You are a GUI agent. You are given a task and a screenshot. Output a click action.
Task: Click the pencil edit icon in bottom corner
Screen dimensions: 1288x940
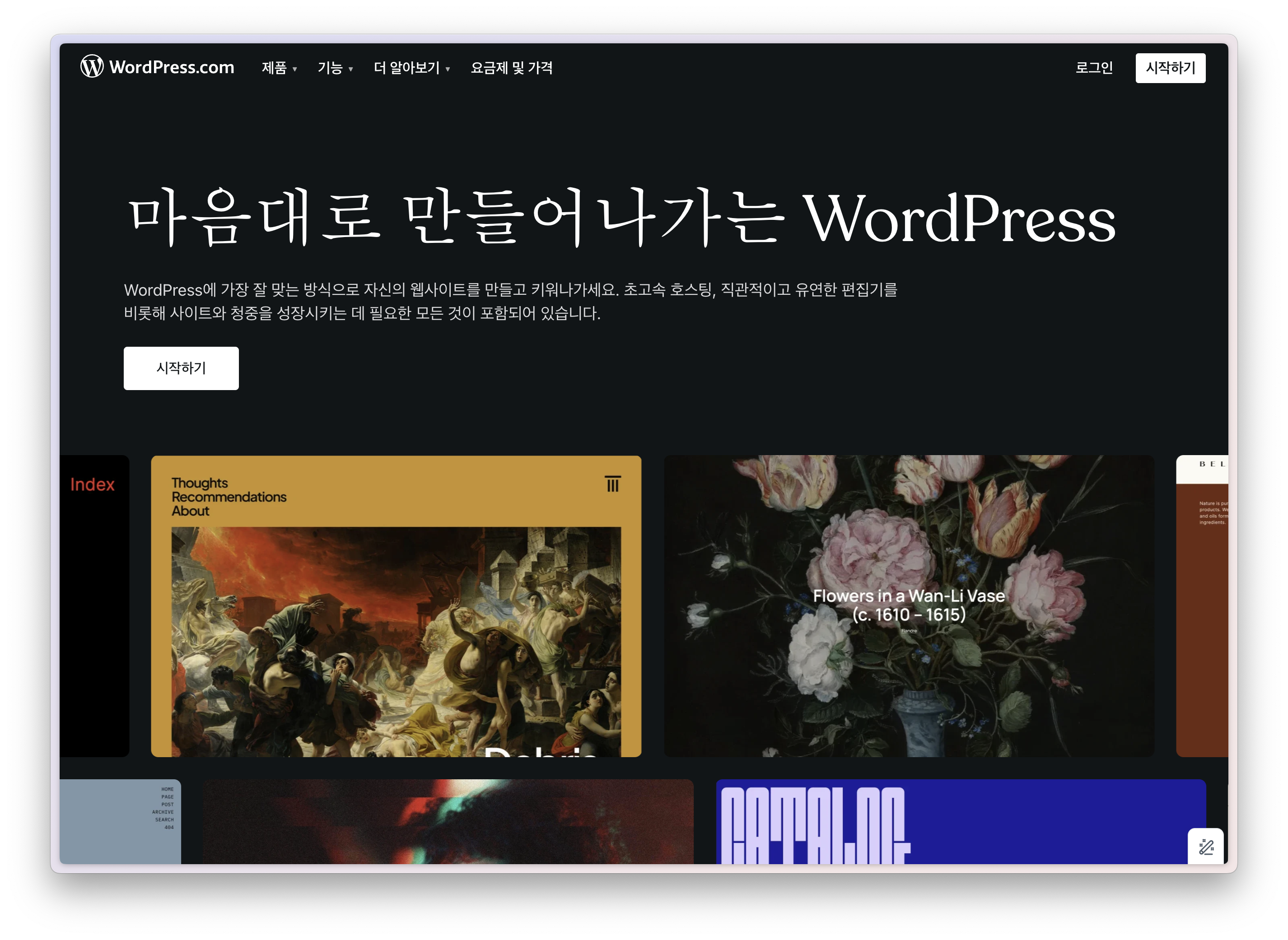point(1205,846)
